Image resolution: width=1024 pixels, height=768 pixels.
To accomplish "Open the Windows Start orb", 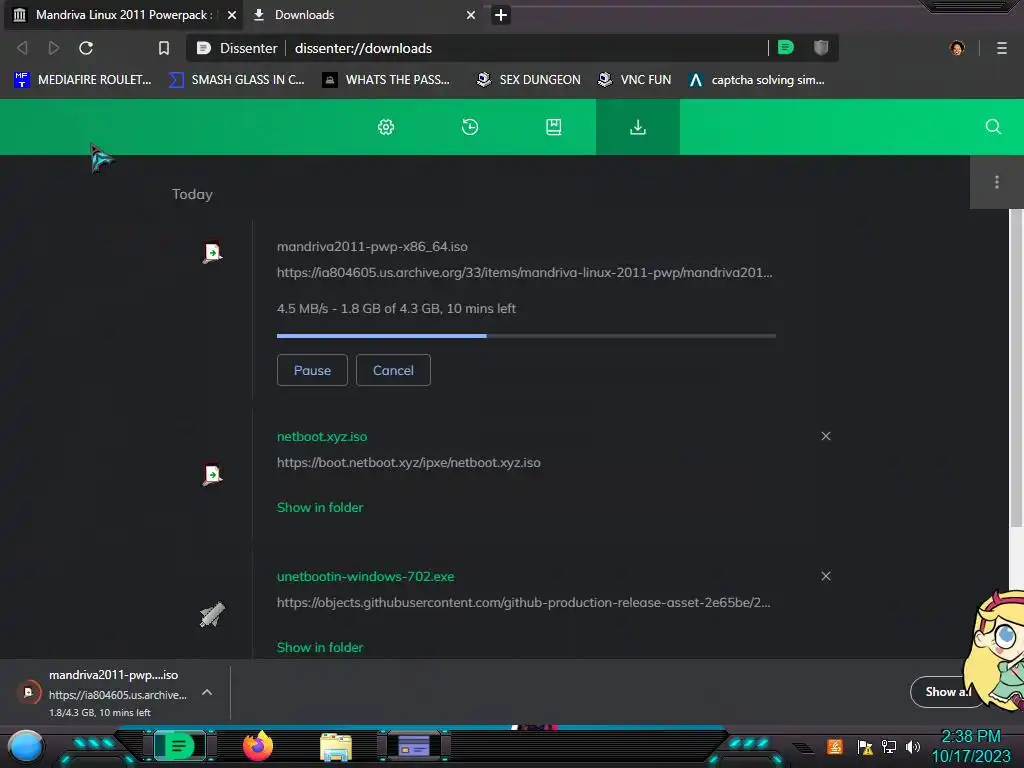I will coord(26,747).
